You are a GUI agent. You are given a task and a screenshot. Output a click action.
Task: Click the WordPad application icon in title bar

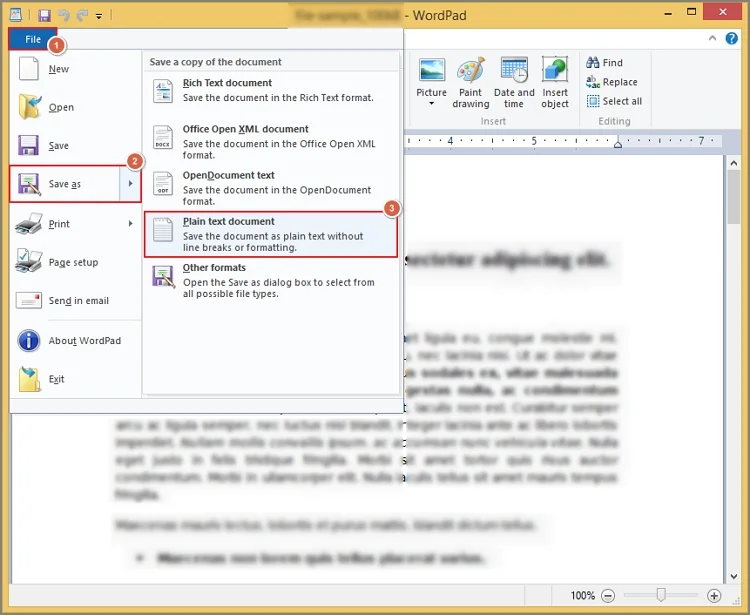(16, 15)
